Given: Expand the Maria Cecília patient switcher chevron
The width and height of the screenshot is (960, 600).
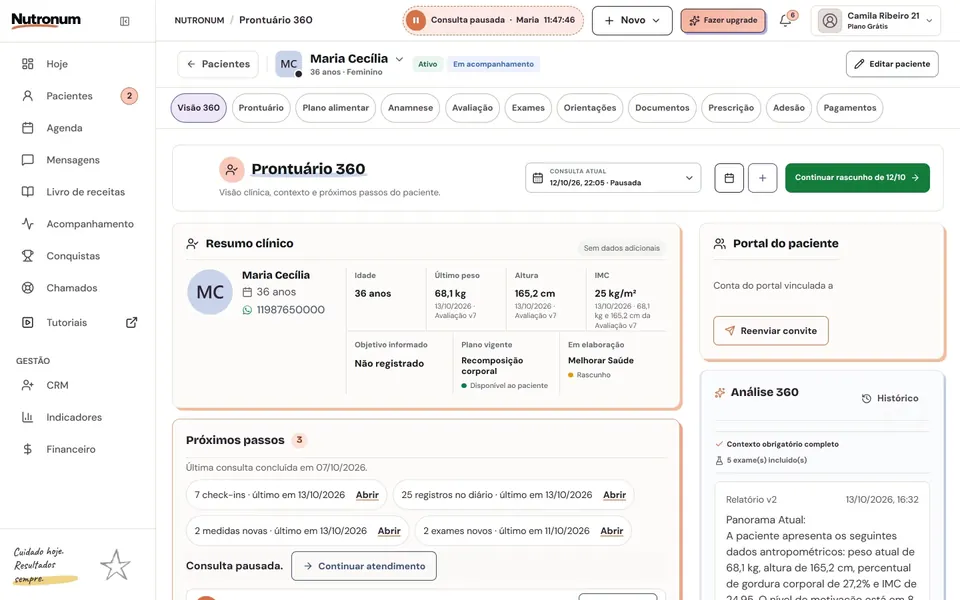Looking at the screenshot, I should pyautogui.click(x=399, y=59).
